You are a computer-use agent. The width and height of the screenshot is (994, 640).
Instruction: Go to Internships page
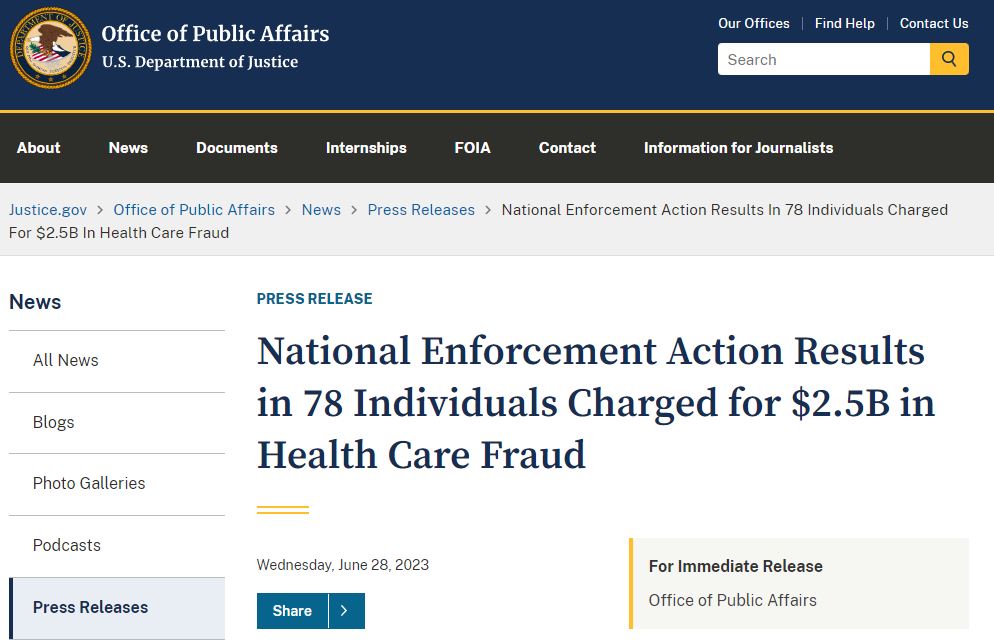coord(366,148)
